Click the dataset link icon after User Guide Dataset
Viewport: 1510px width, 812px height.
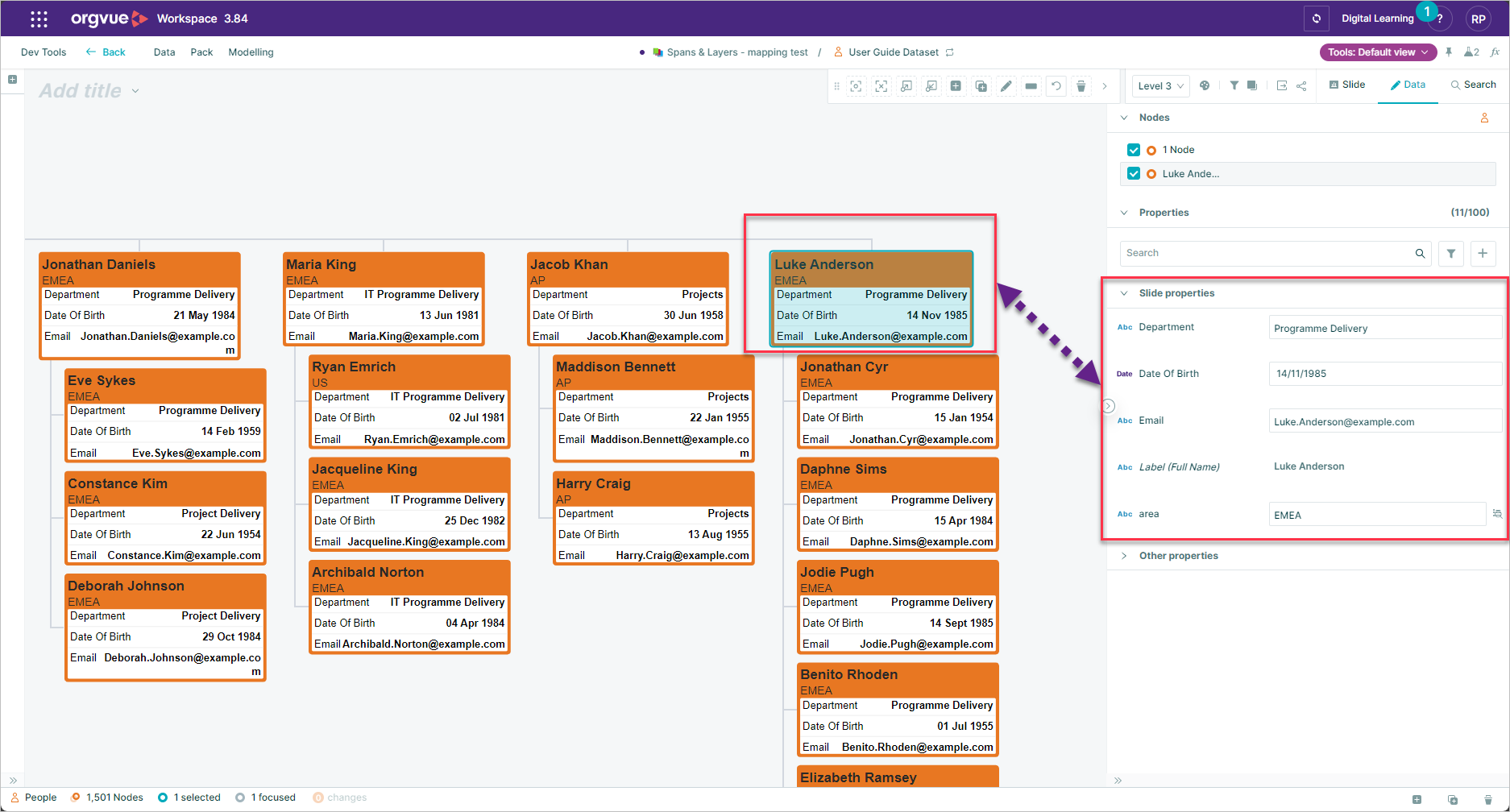(950, 52)
